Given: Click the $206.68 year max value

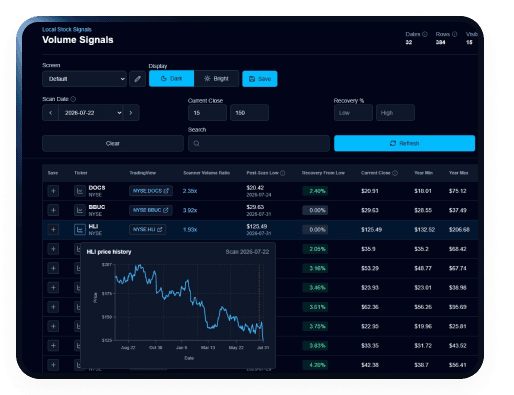Looking at the screenshot, I should (459, 230).
